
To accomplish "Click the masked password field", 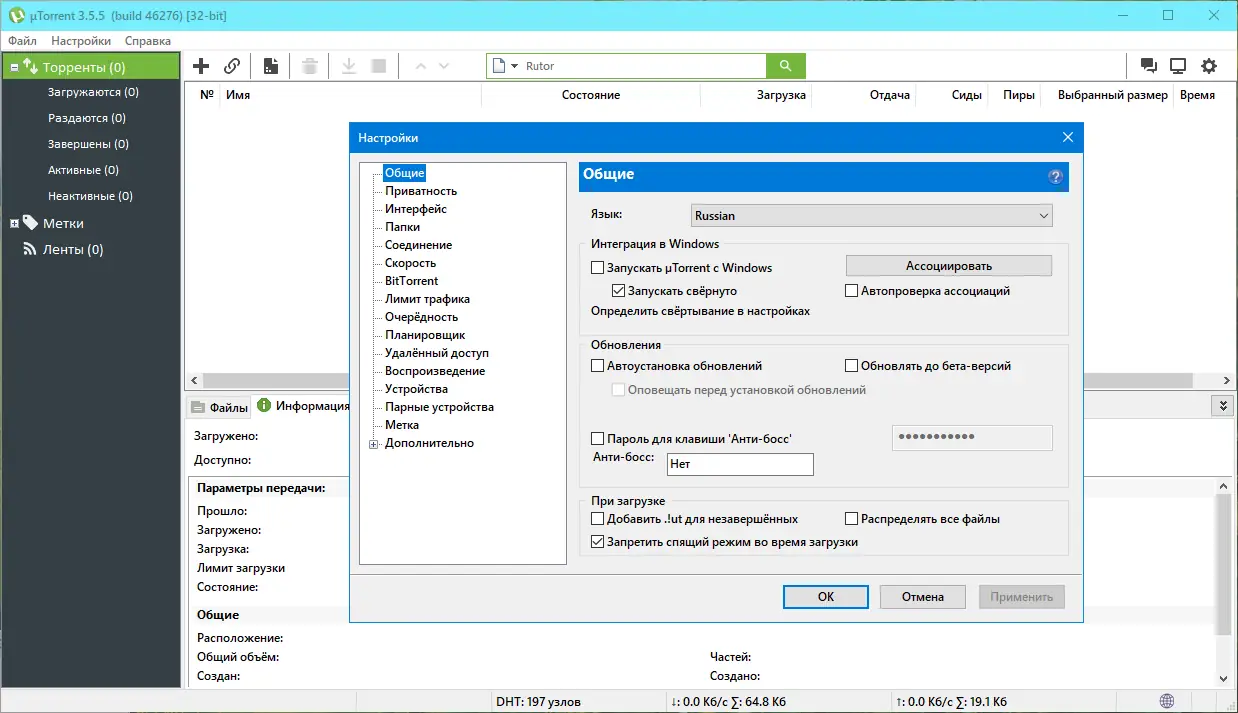I will tap(971, 438).
